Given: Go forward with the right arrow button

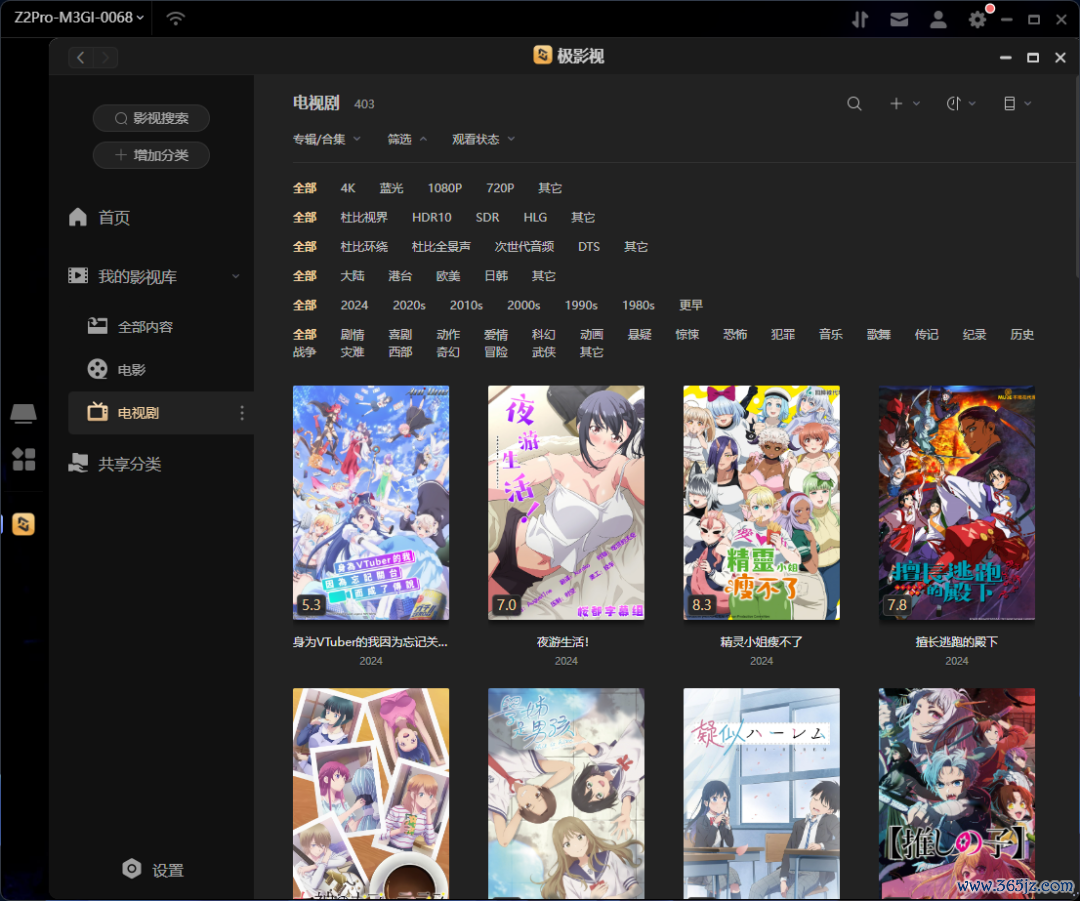Looking at the screenshot, I should pos(105,57).
